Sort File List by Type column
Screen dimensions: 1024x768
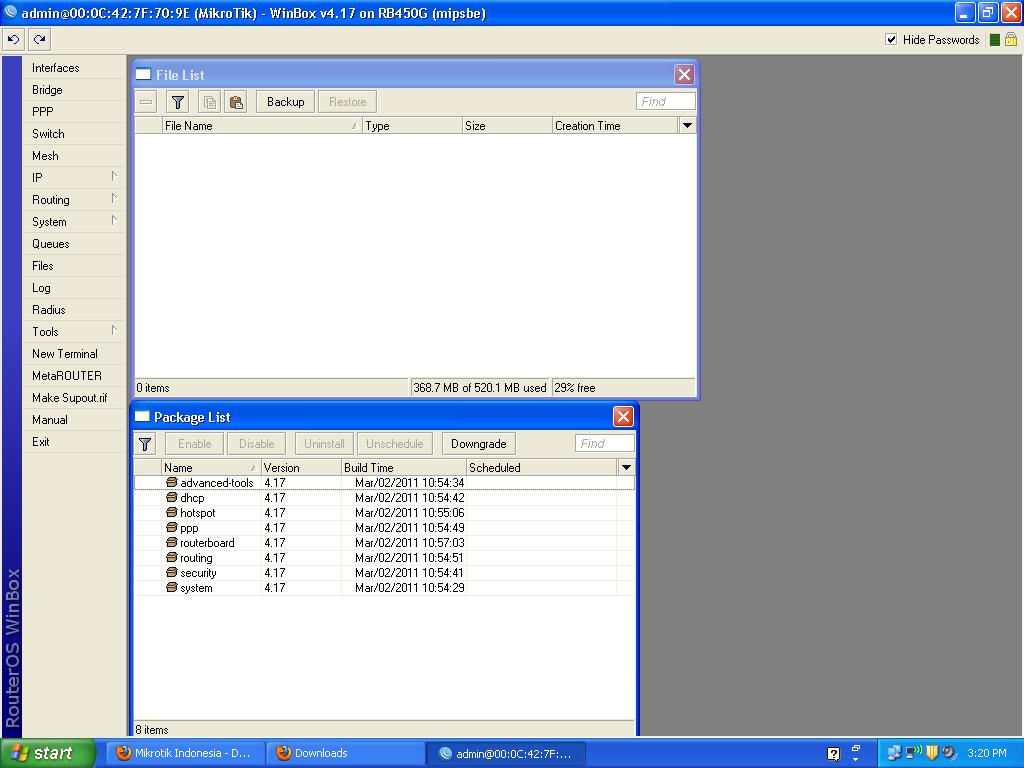pyautogui.click(x=412, y=126)
